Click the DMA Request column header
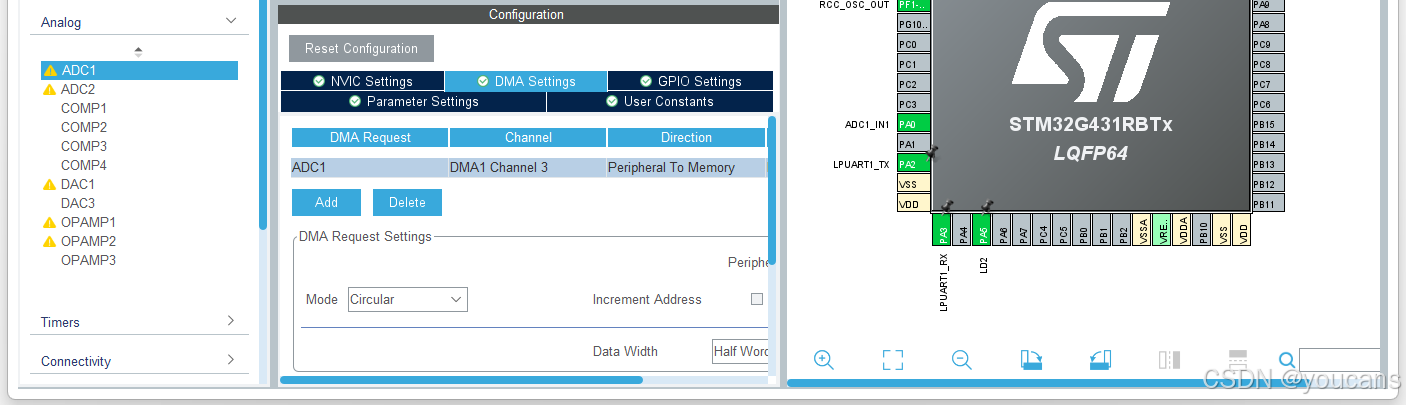 click(370, 137)
